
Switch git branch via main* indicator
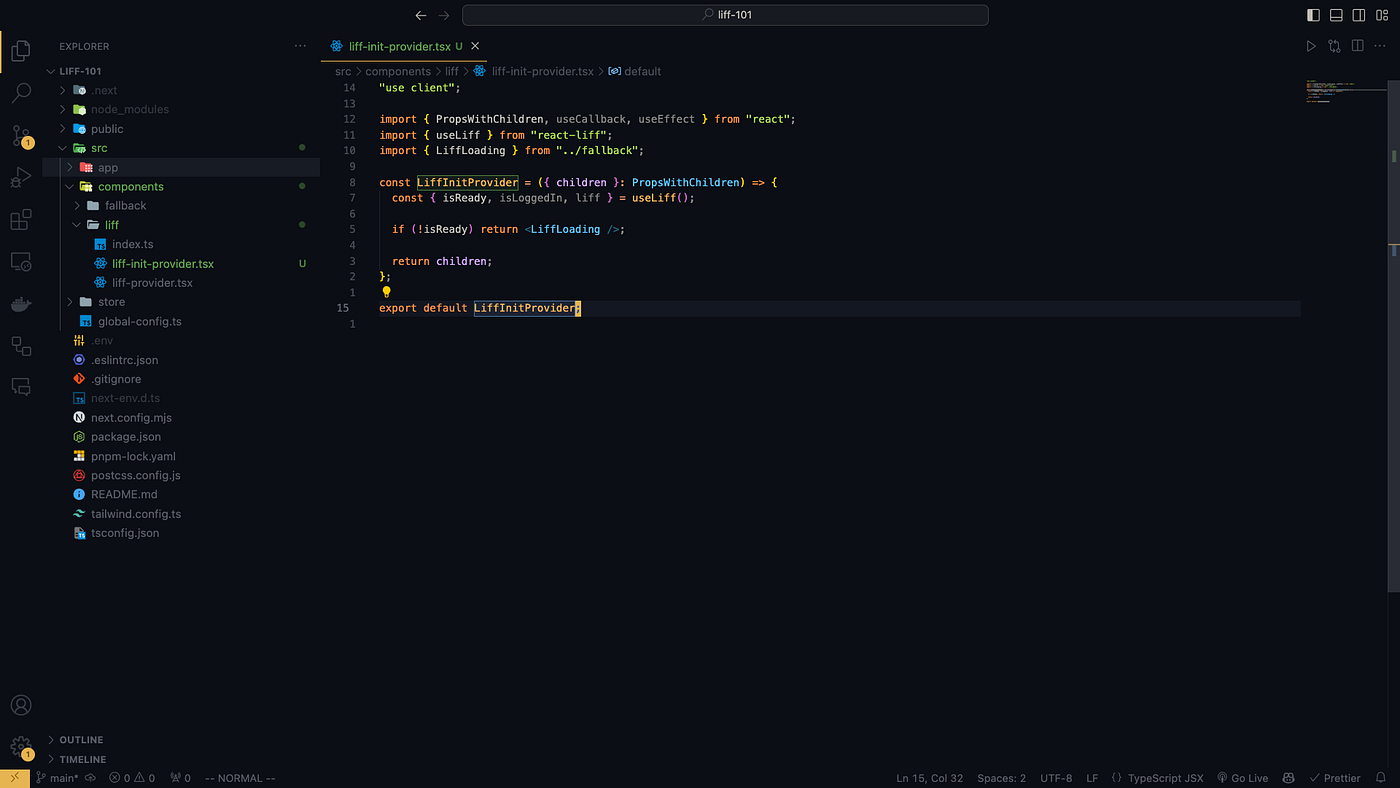[57, 778]
